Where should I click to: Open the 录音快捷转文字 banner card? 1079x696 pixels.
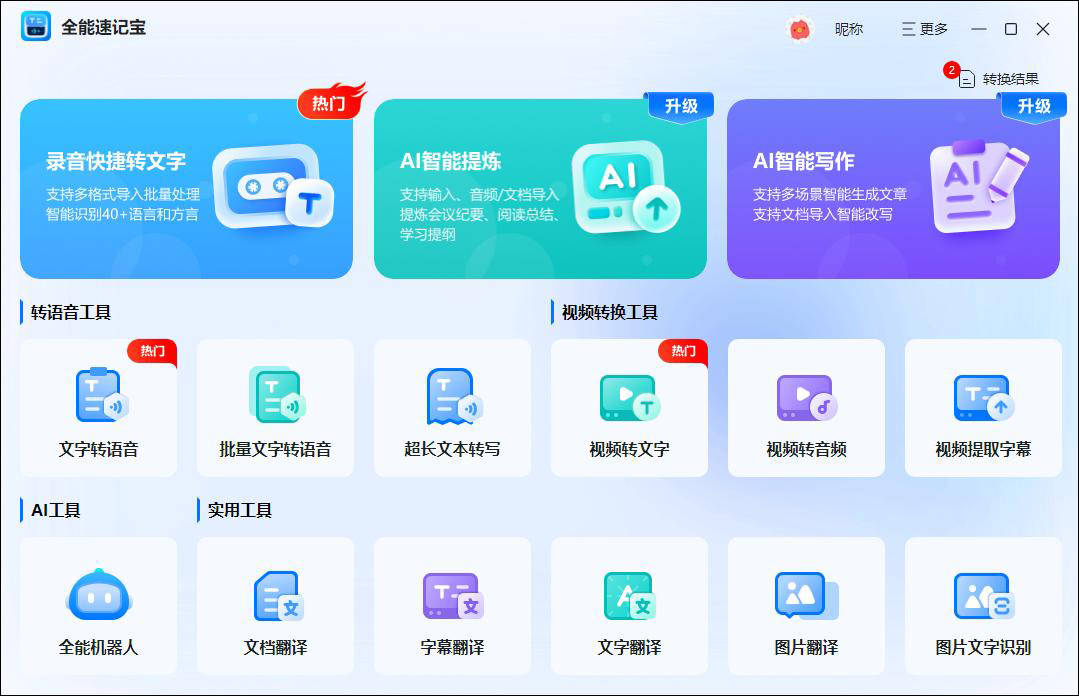[186, 189]
